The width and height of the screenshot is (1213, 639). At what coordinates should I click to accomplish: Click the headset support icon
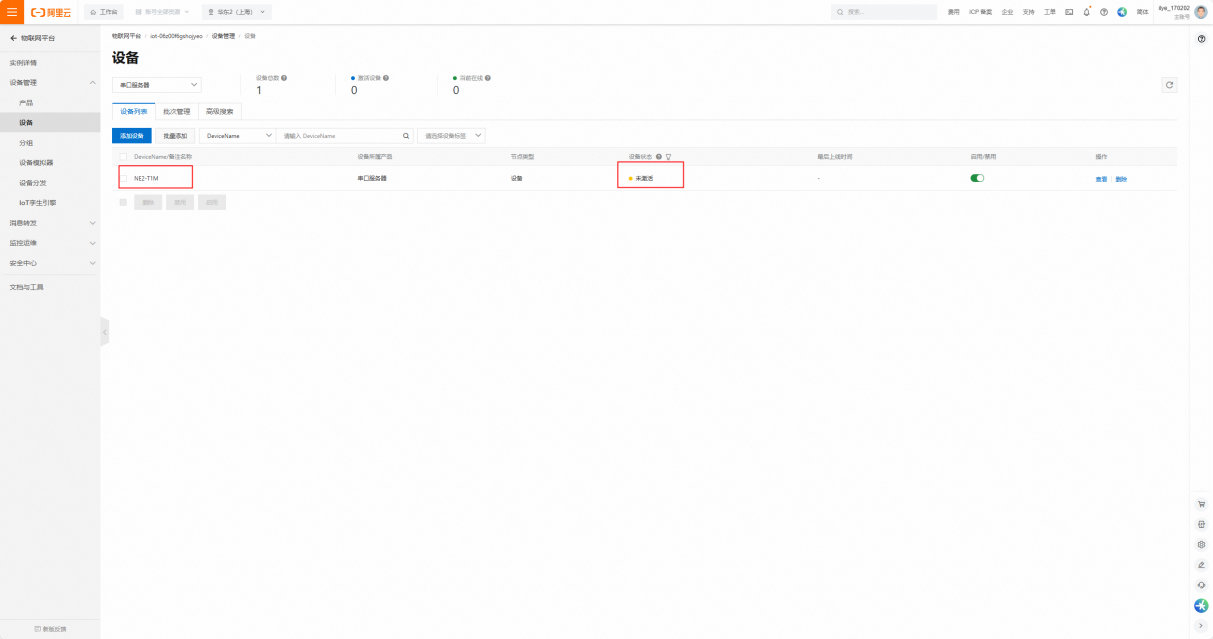click(1201, 585)
